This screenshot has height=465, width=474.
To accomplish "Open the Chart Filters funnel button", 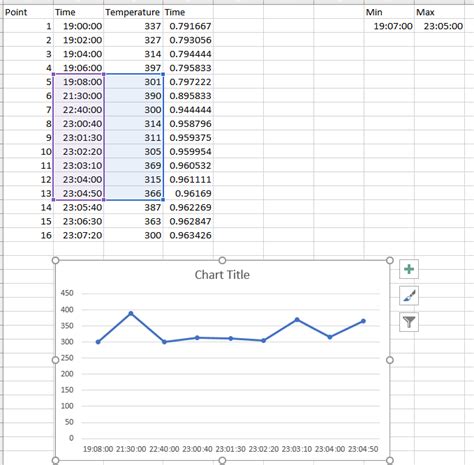I will point(409,322).
